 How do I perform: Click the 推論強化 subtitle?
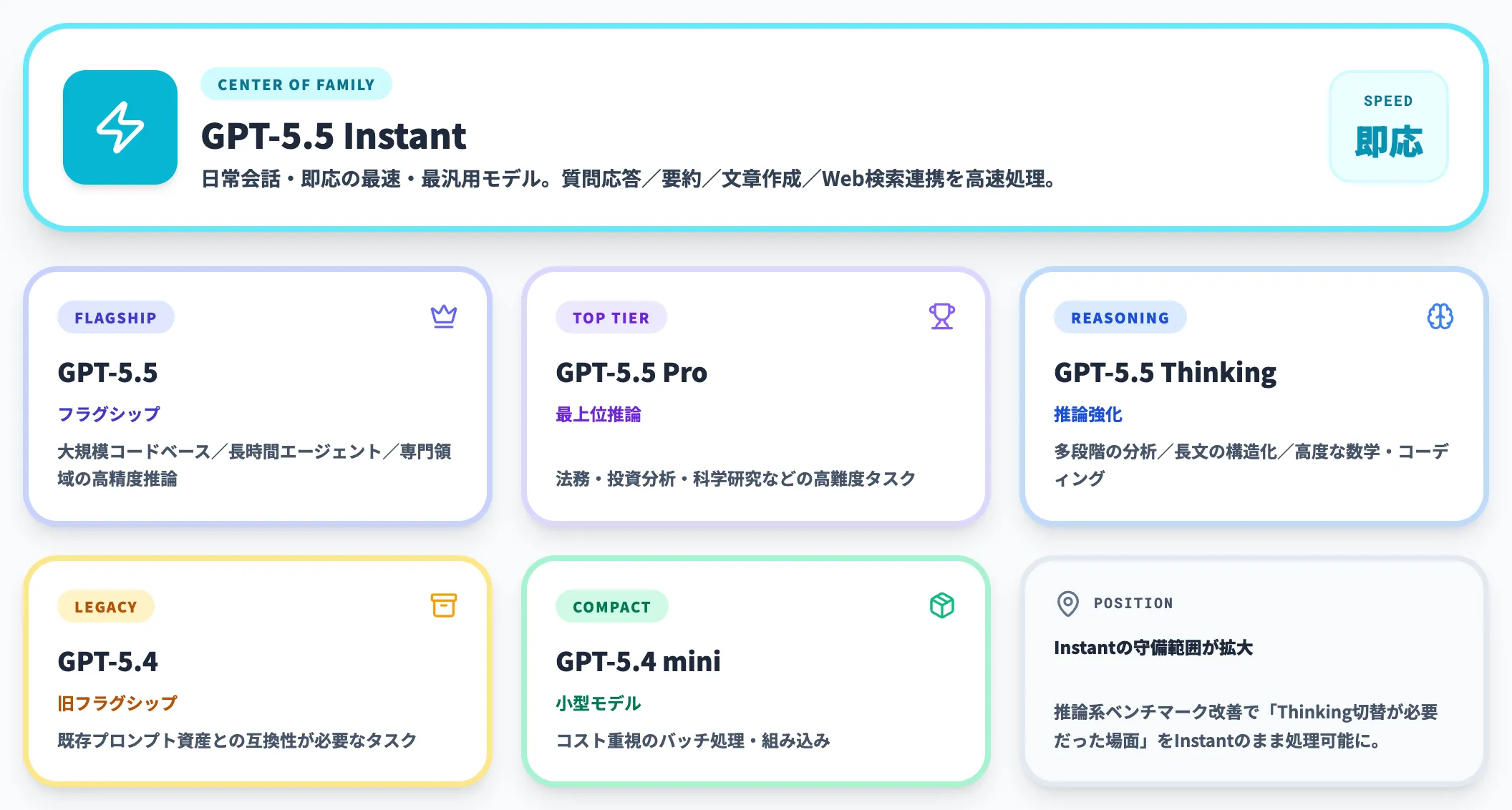click(x=1088, y=414)
